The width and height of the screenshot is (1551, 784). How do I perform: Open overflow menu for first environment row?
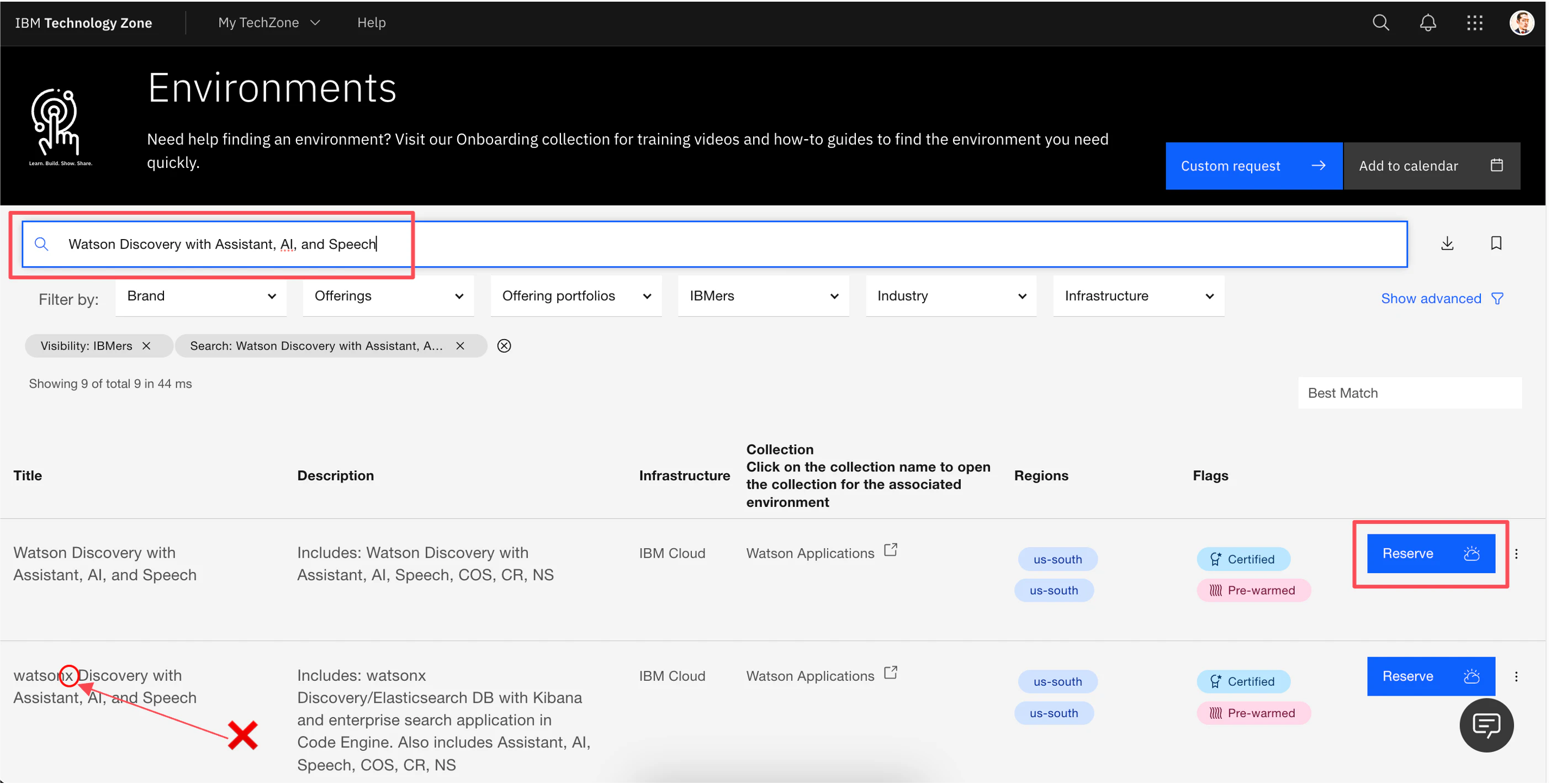tap(1516, 554)
